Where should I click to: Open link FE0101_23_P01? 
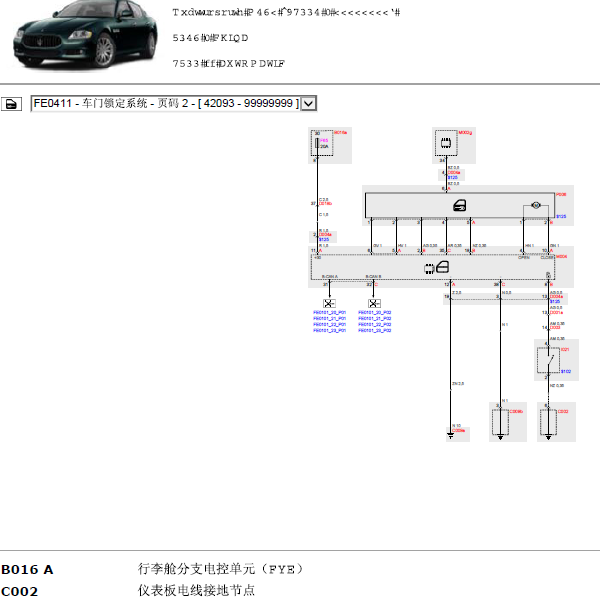coord(330,331)
